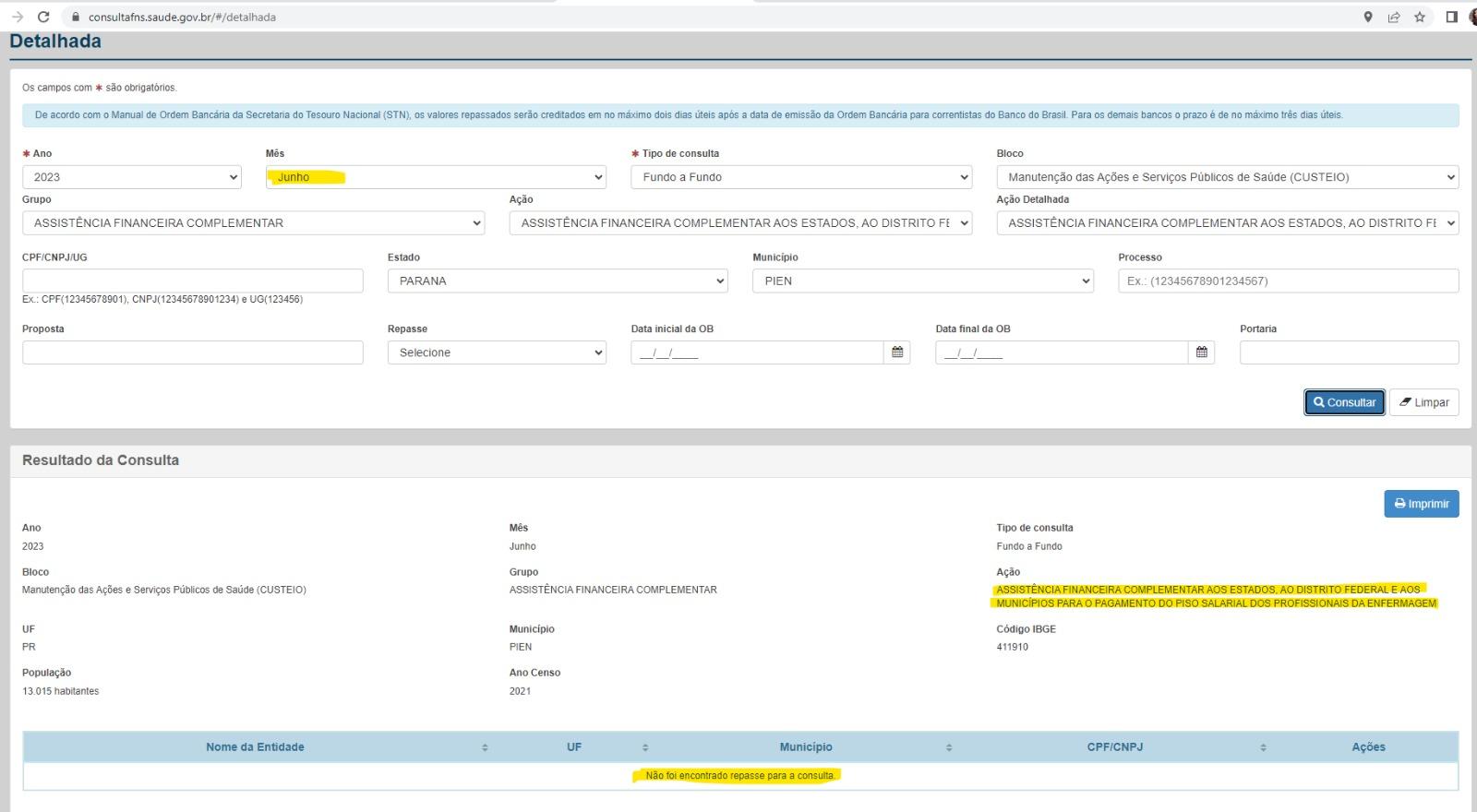This screenshot has width=1477, height=812.
Task: Focus the Portaria input field
Action: [x=1350, y=352]
